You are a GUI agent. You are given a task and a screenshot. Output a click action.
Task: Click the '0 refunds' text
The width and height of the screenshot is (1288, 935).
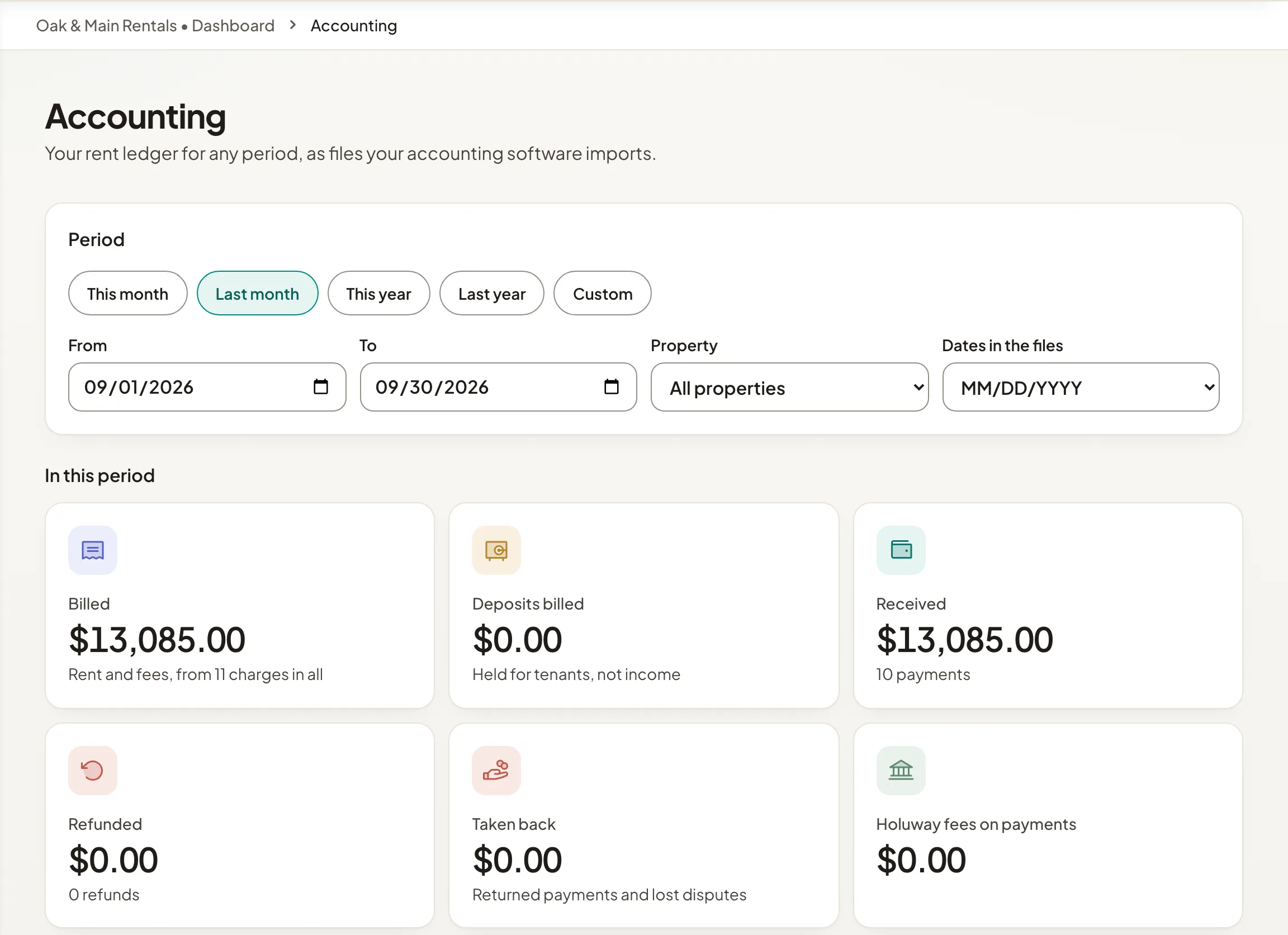click(104, 895)
